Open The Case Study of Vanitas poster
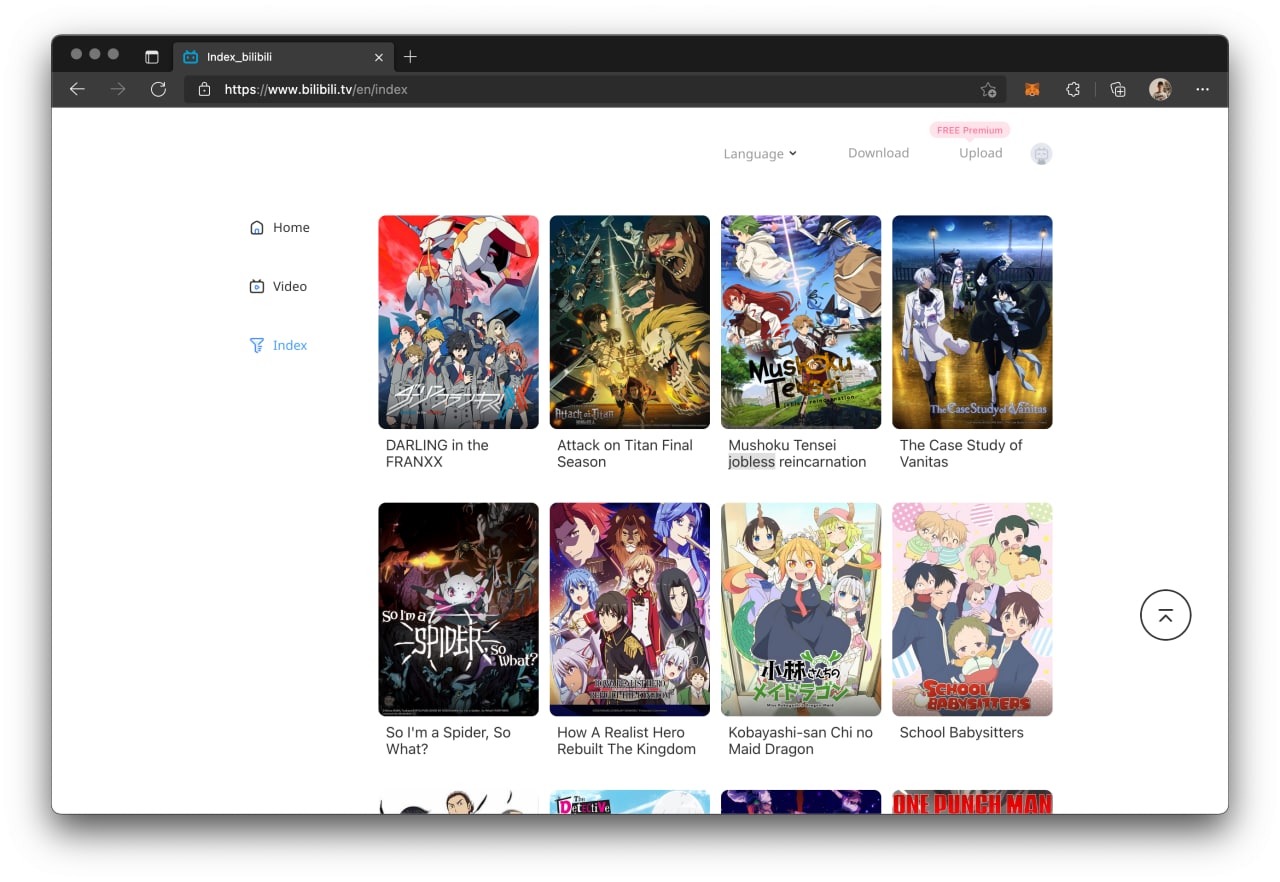The height and width of the screenshot is (882, 1280). (972, 322)
